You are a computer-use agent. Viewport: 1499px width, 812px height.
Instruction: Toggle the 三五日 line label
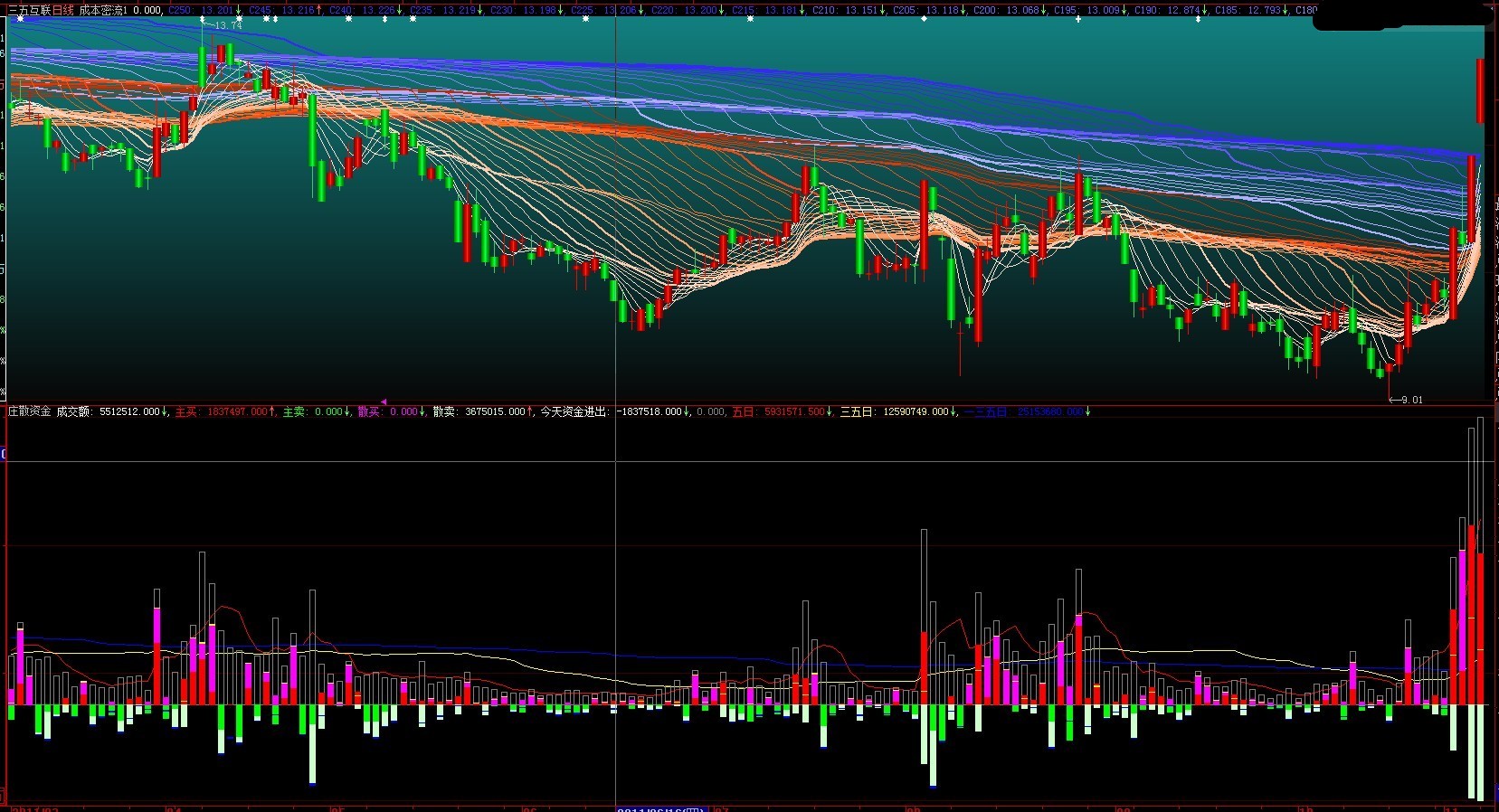click(894, 411)
